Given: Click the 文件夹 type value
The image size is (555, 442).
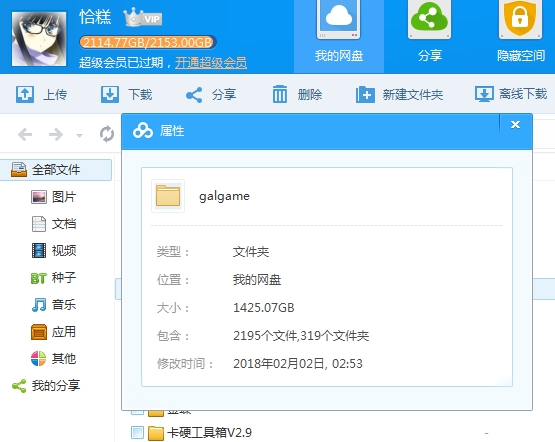Looking at the screenshot, I should tap(251, 252).
